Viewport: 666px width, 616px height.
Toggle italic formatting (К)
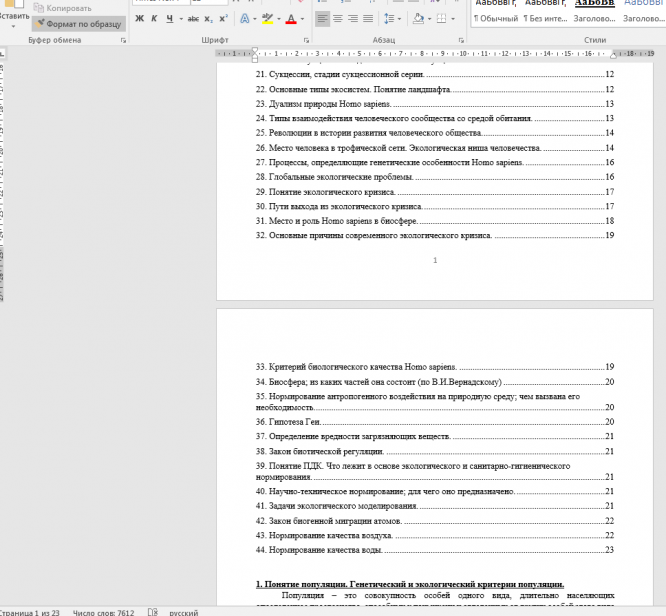(x=154, y=19)
